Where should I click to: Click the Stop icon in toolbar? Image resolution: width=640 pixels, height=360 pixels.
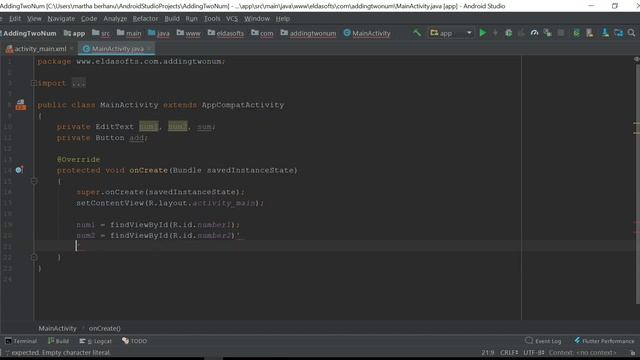tap(561, 33)
